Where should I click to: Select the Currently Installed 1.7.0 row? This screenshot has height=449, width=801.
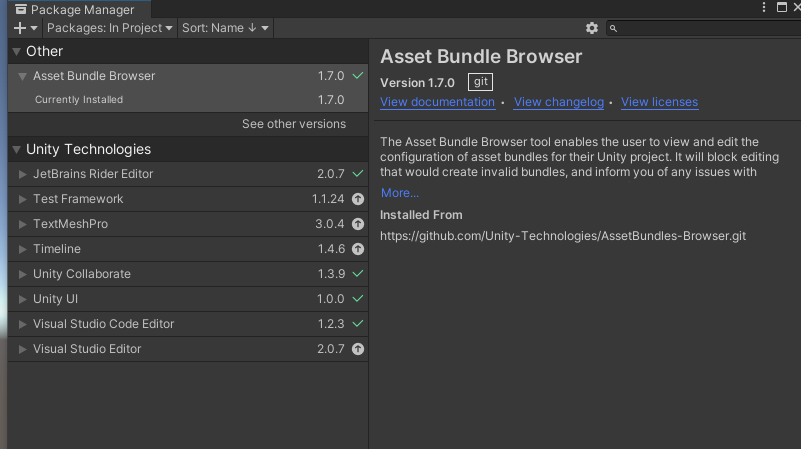(x=188, y=100)
